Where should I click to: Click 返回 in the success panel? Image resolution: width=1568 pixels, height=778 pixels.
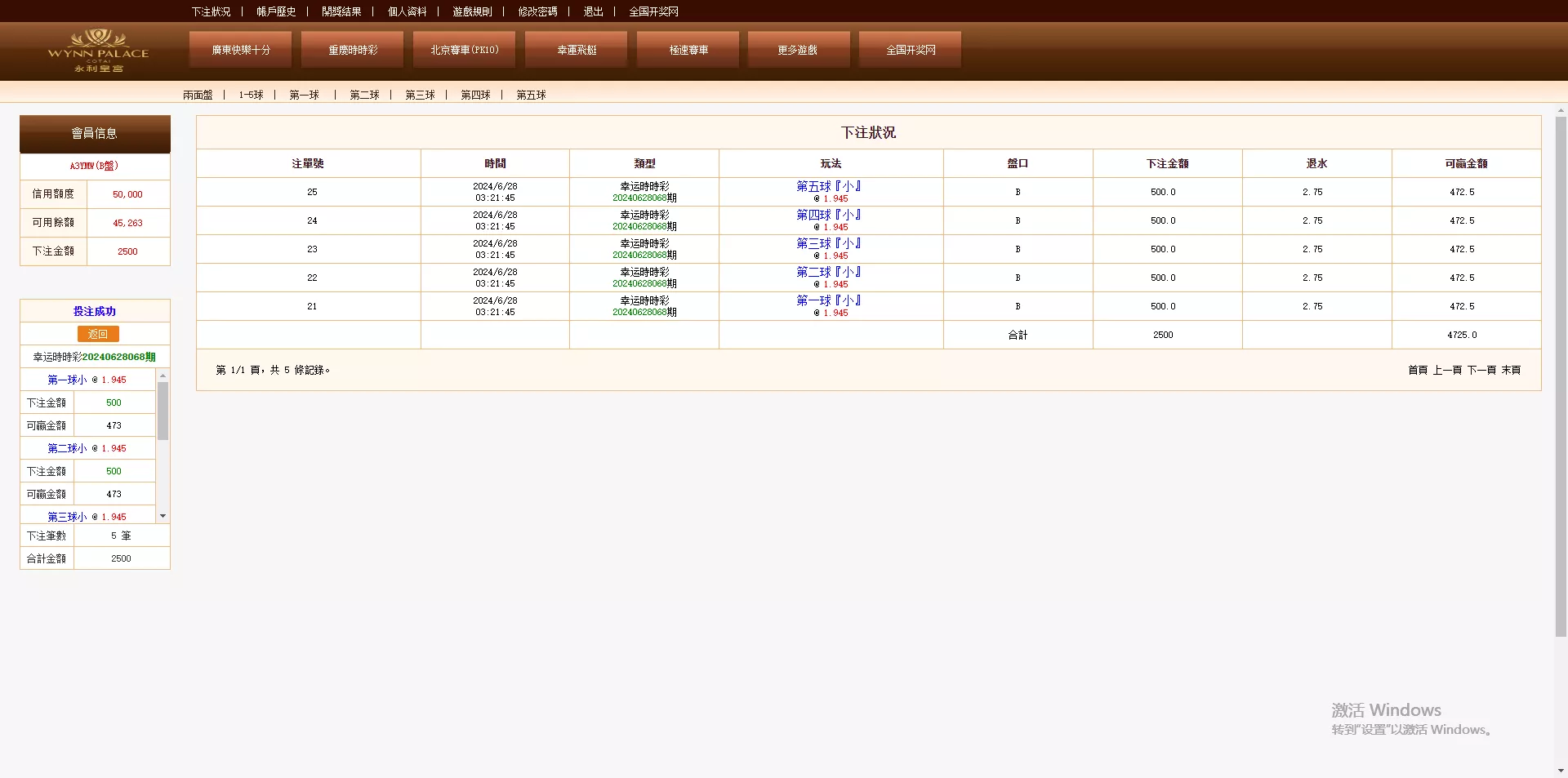click(98, 334)
